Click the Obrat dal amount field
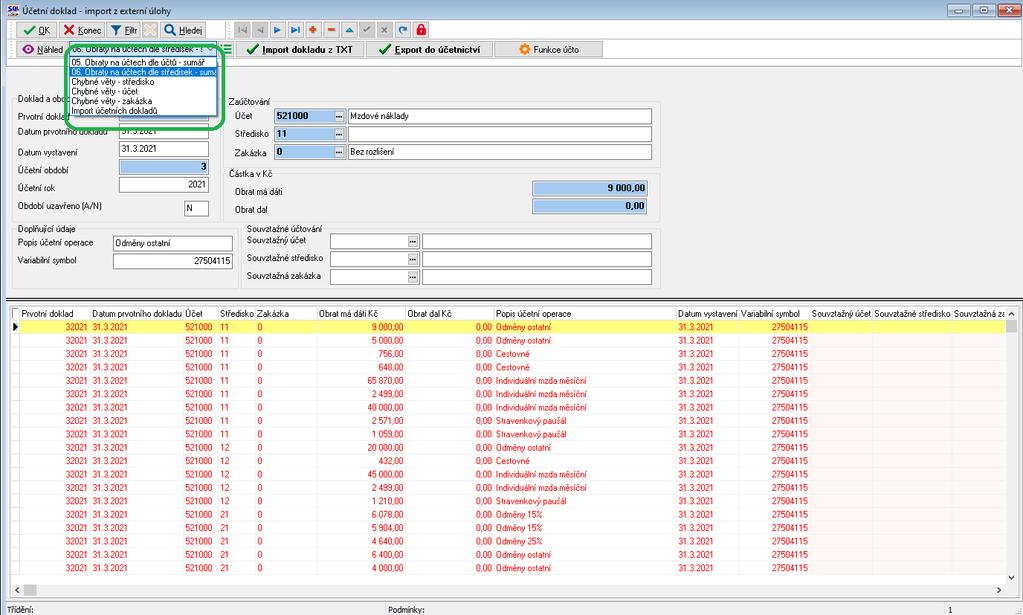The image size is (1023, 615). pyautogui.click(x=590, y=206)
